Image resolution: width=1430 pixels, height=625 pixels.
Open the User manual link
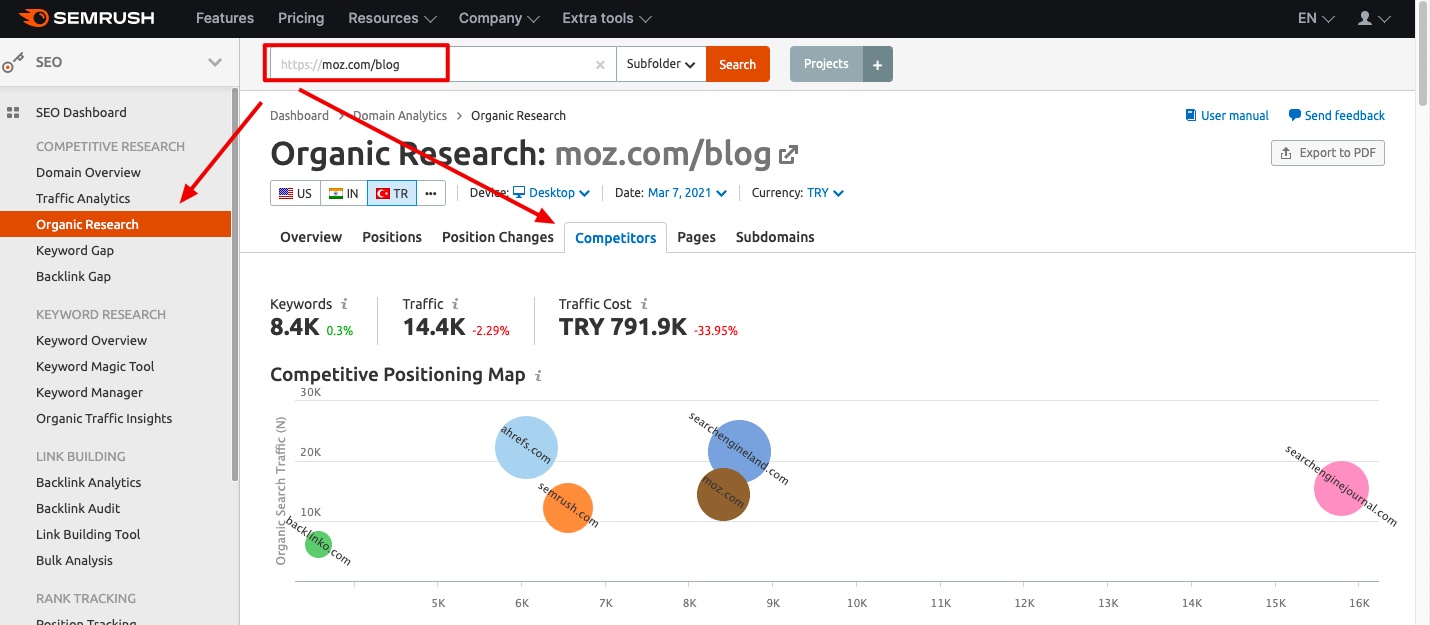click(1227, 115)
